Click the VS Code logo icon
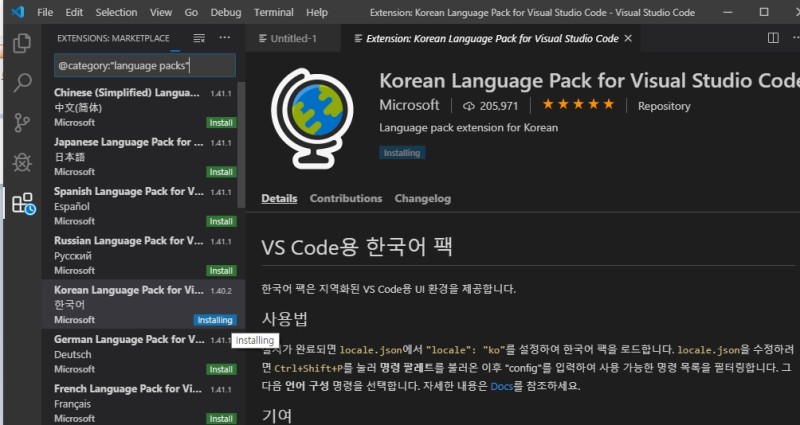Screen dimensions: 800x425 [x=18, y=12]
